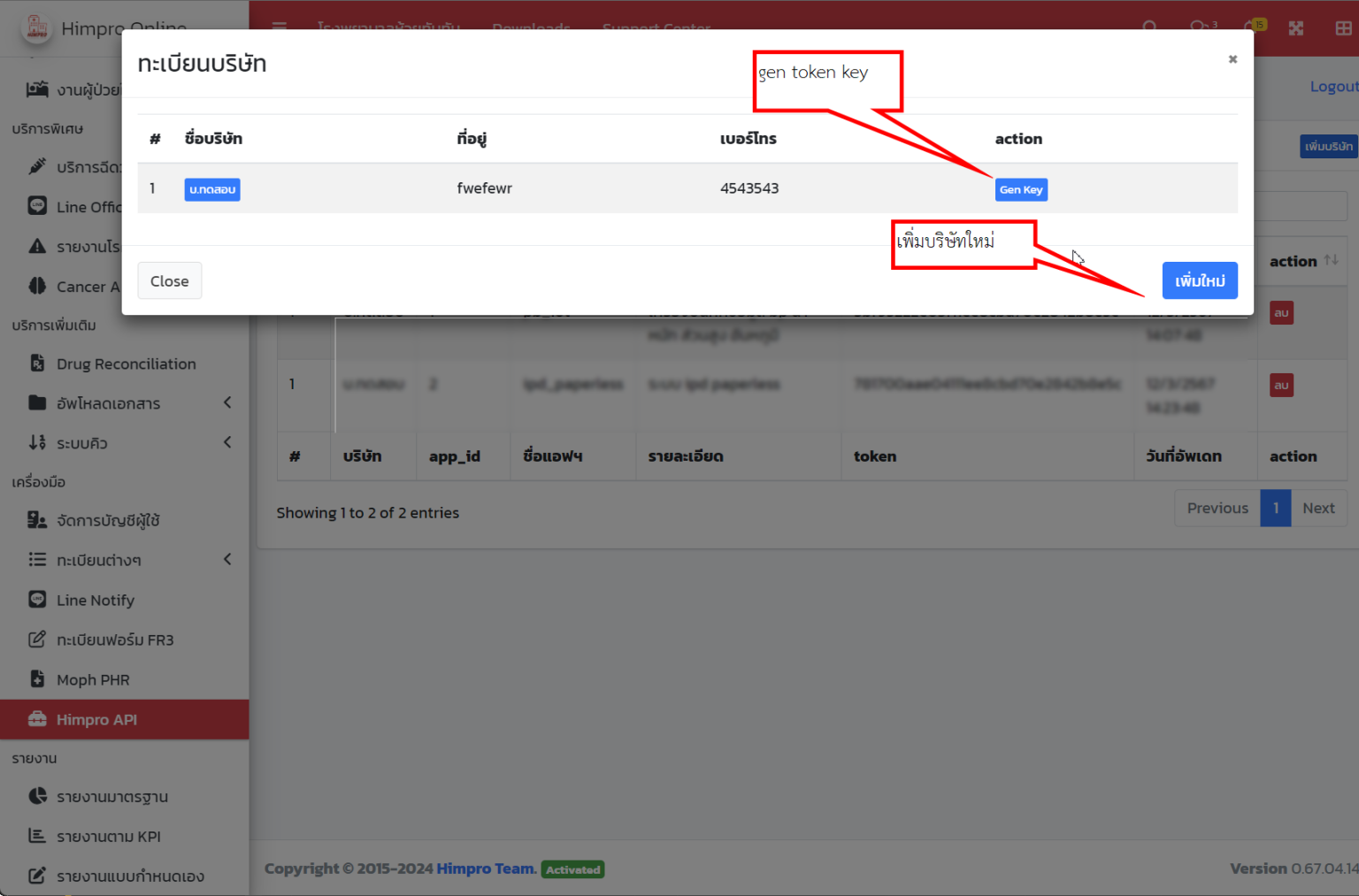This screenshot has height=896, width=1359.
Task: Open the Support Center menu item
Action: click(x=656, y=27)
